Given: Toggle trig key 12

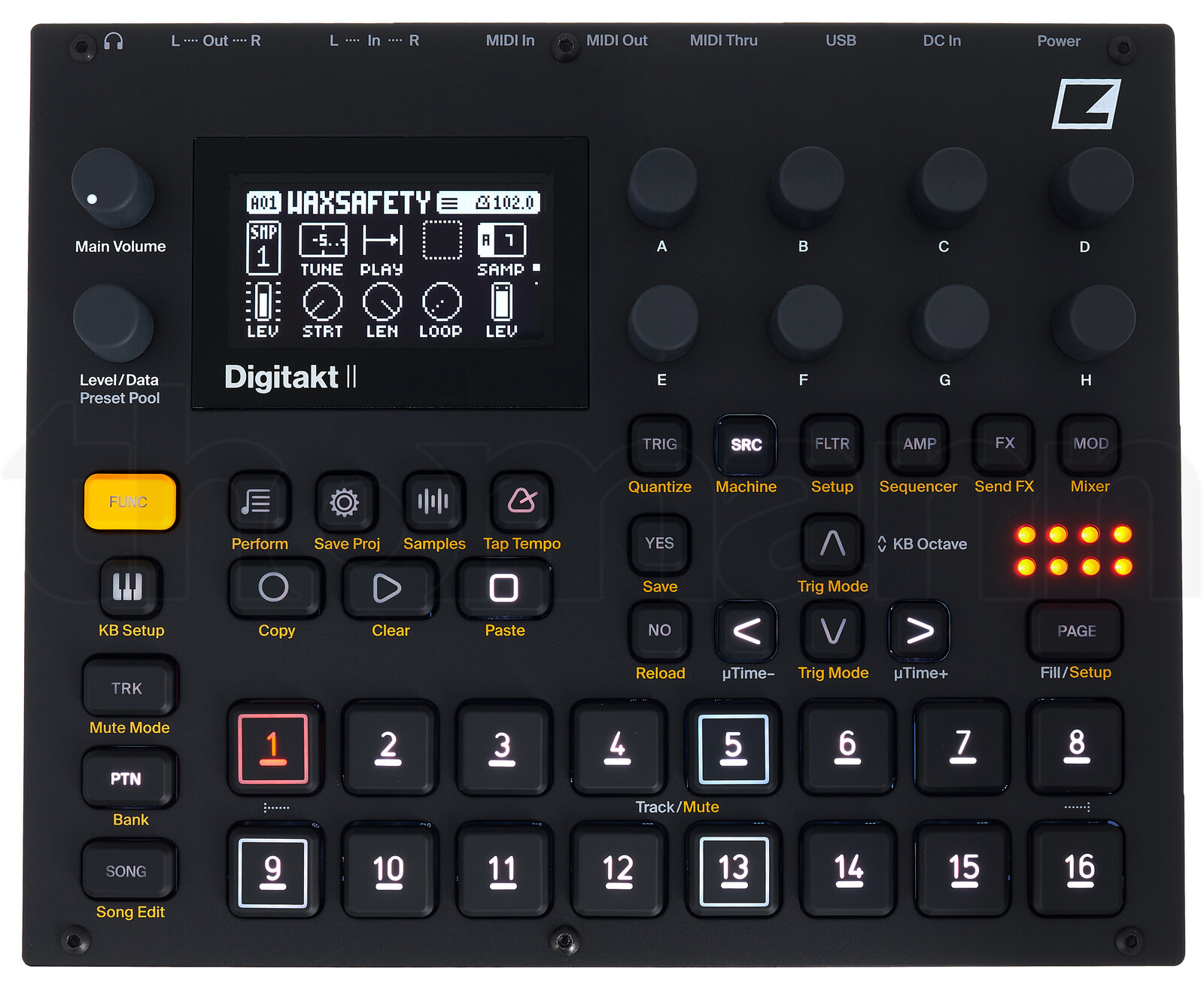Looking at the screenshot, I should (x=617, y=870).
